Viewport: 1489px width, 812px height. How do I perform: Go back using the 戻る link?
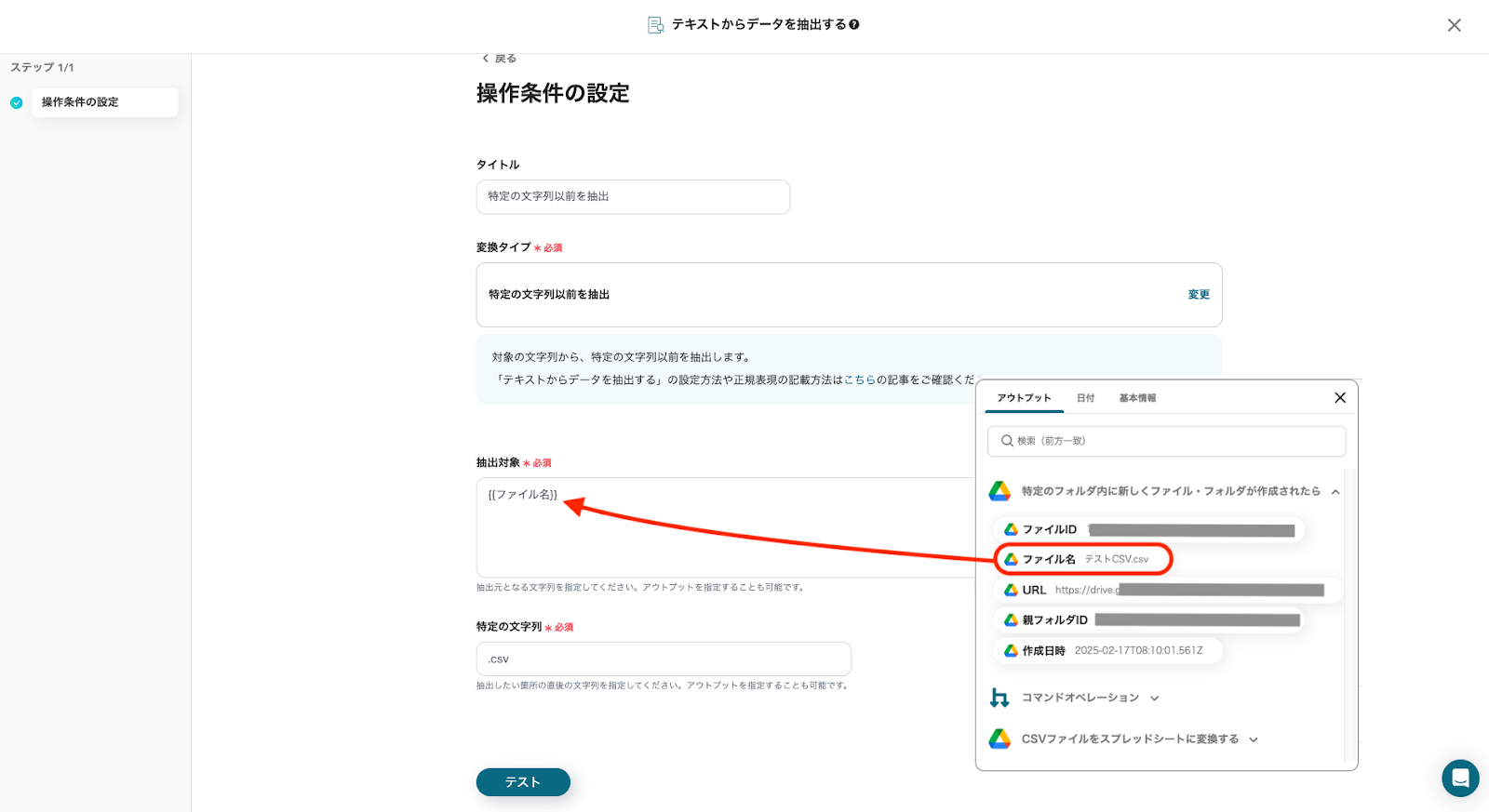499,59
